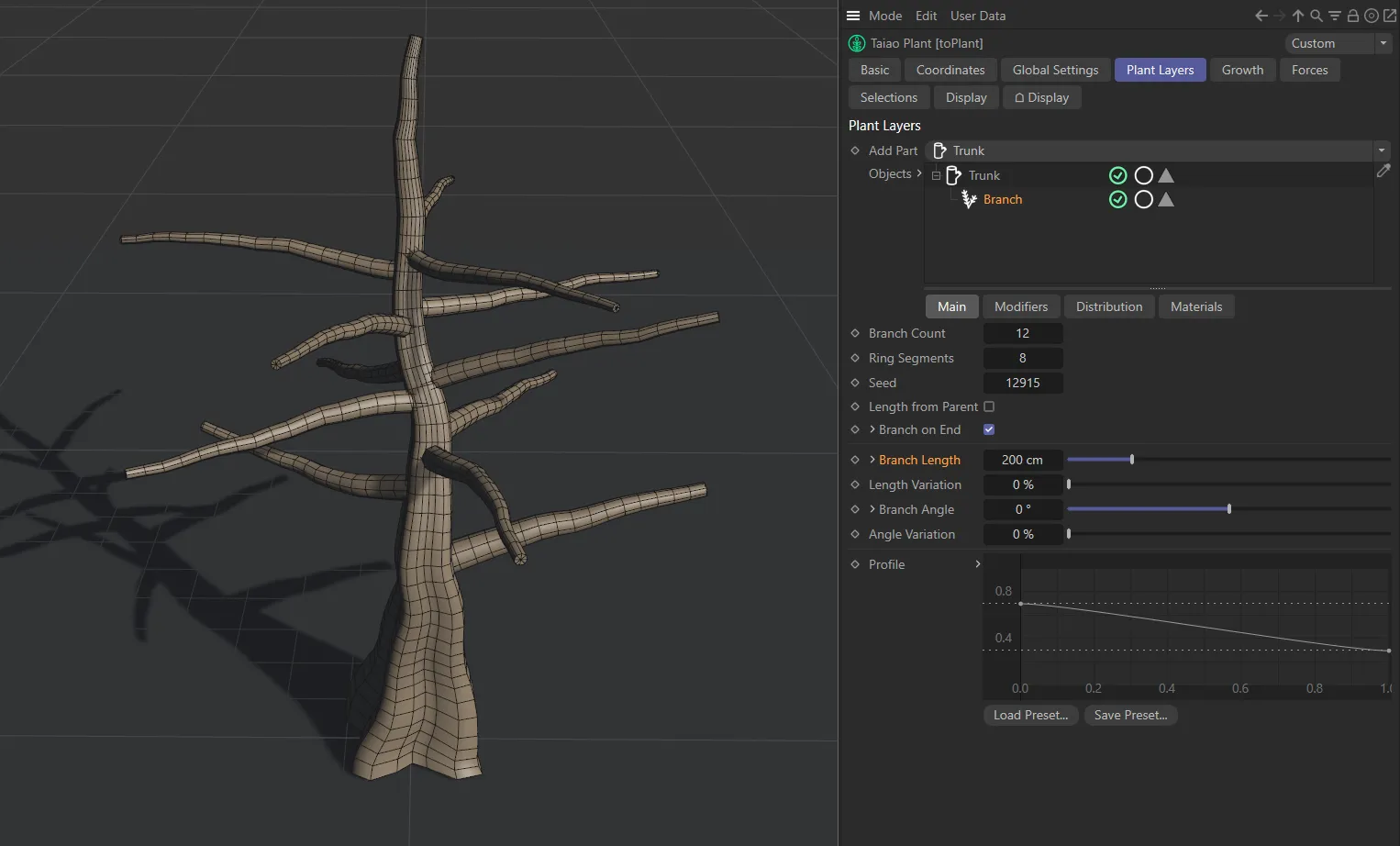Open the Mode menu
Viewport: 1400px width, 846px height.
tap(884, 16)
